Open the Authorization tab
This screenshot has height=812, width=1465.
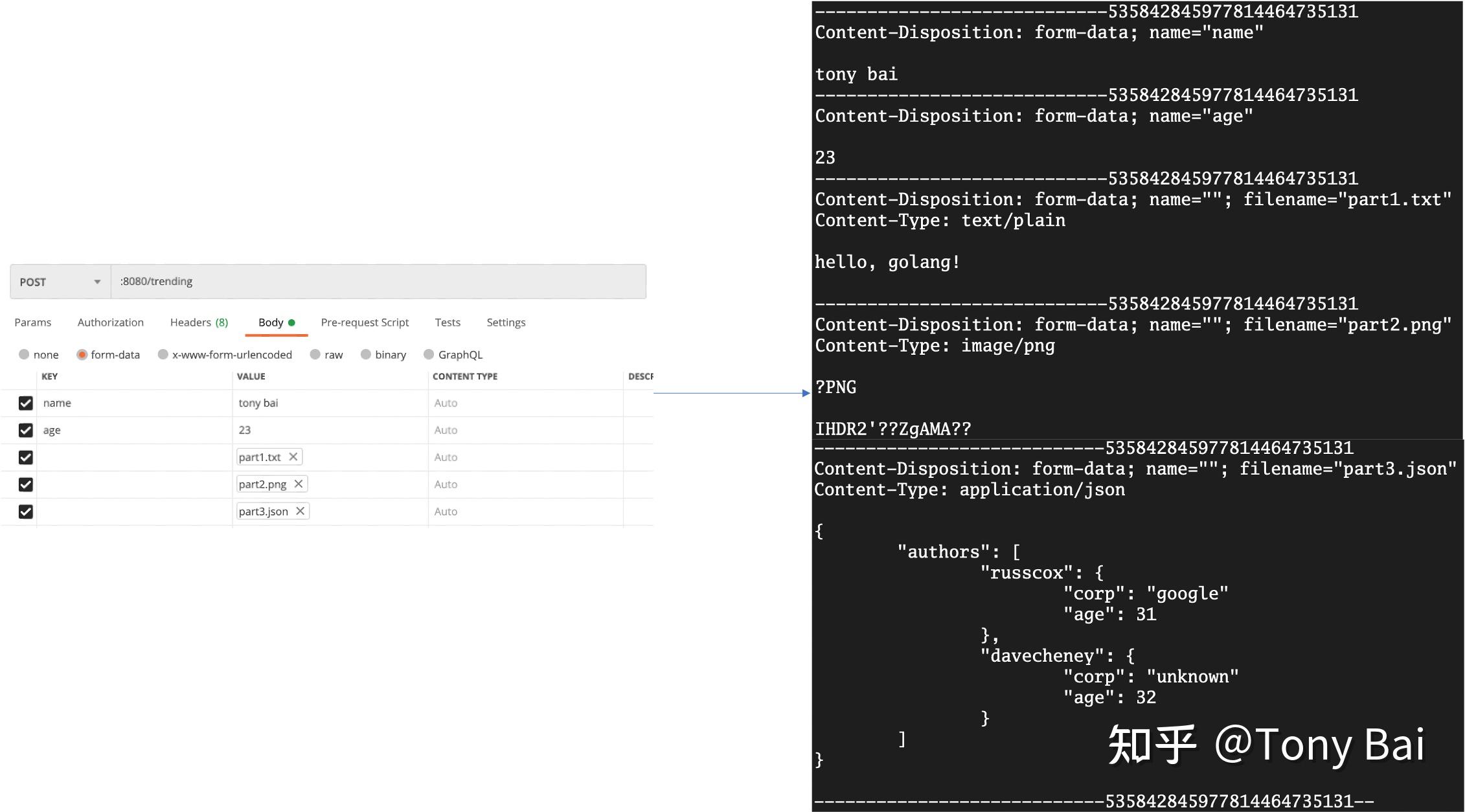pos(110,322)
